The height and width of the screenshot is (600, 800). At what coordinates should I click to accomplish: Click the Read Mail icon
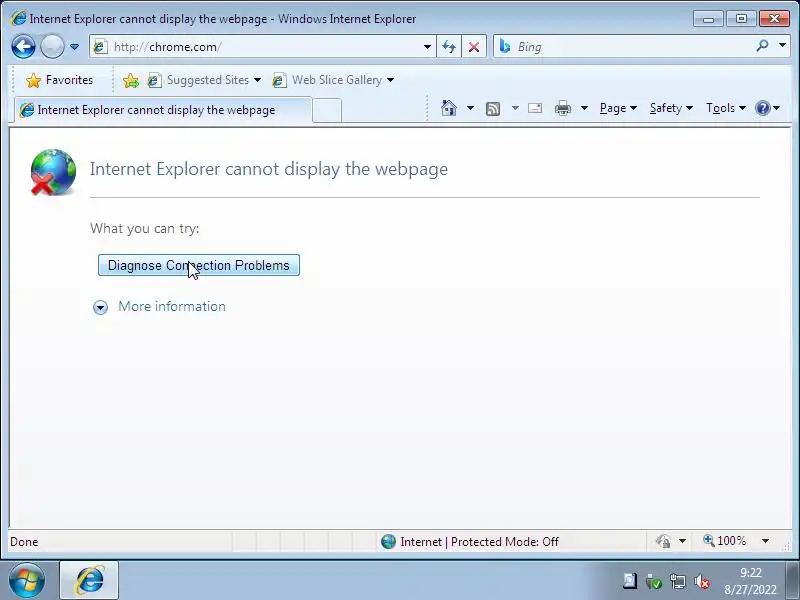(x=535, y=108)
